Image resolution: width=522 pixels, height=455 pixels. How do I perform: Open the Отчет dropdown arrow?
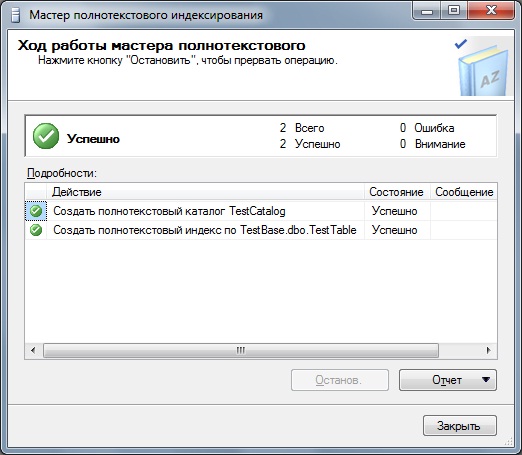coord(486,380)
